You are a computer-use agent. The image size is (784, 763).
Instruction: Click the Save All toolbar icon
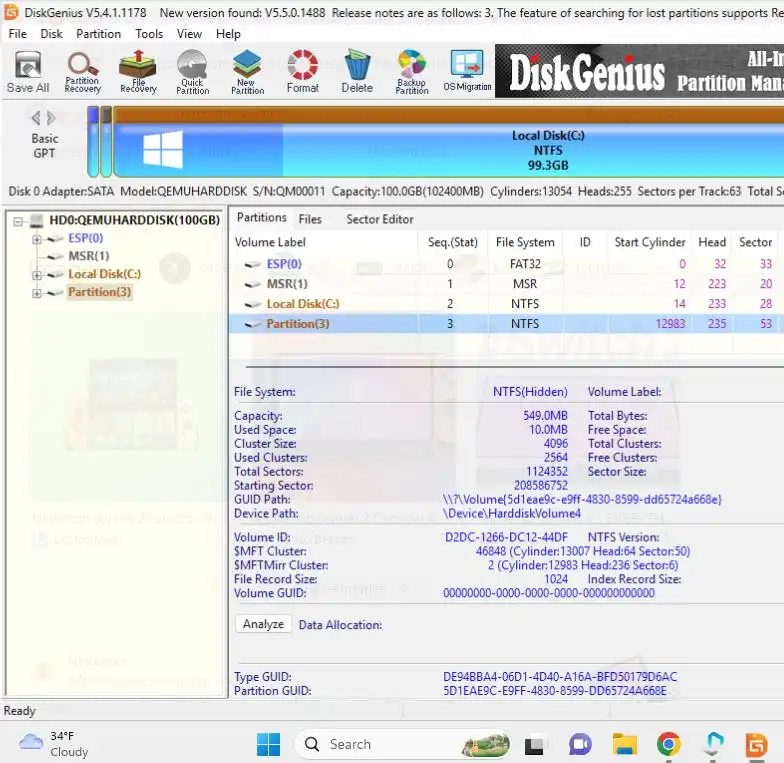pyautogui.click(x=28, y=72)
